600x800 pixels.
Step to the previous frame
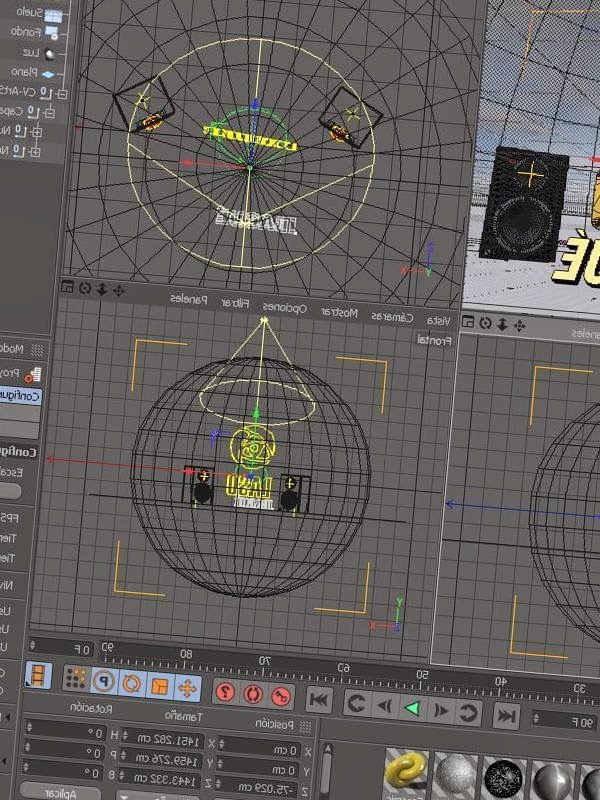point(440,711)
